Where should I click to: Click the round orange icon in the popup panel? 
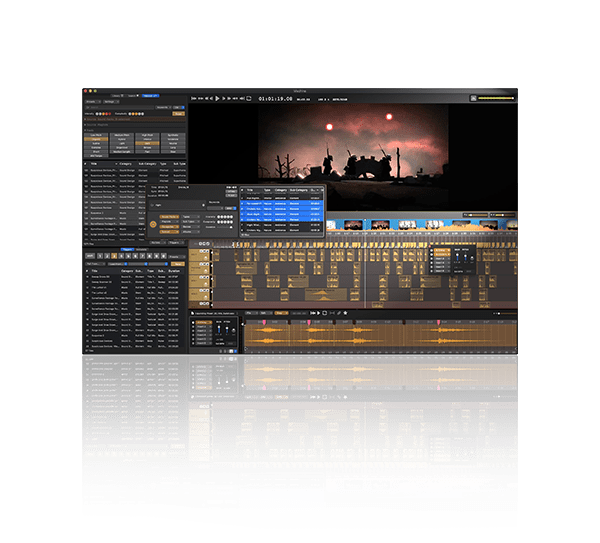152,224
